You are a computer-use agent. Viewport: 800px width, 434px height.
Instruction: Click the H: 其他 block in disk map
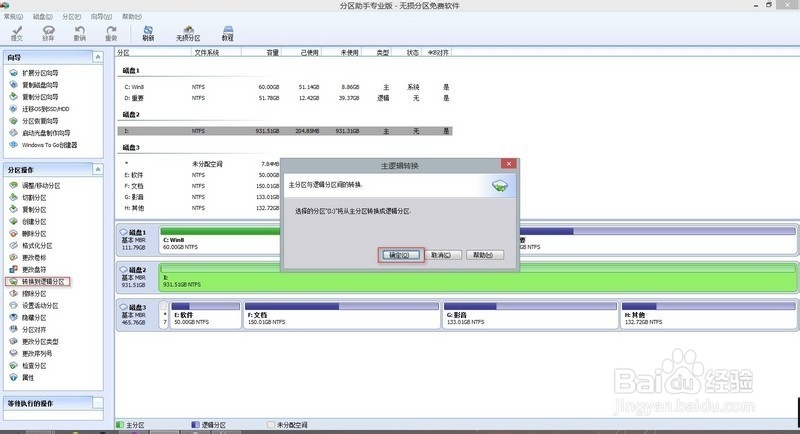[x=708, y=315]
